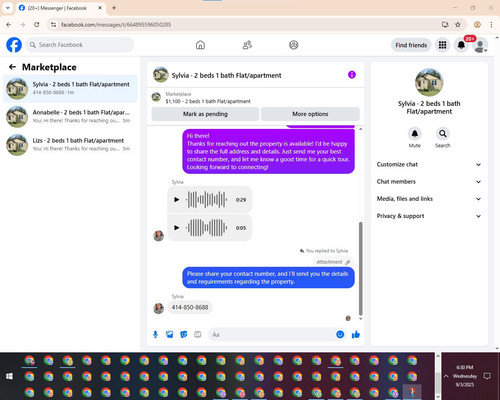Click the chat scrollbar thumb
The width and height of the screenshot is (500, 400).
pyautogui.click(x=360, y=268)
